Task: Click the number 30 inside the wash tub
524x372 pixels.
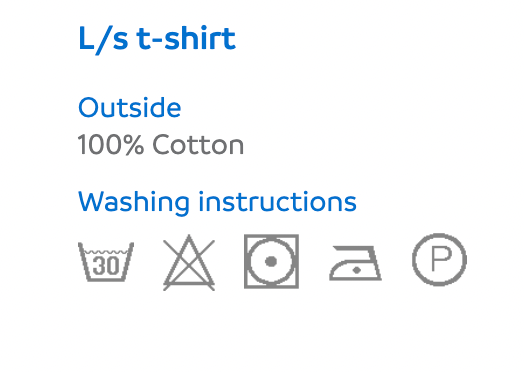Action: (x=106, y=266)
